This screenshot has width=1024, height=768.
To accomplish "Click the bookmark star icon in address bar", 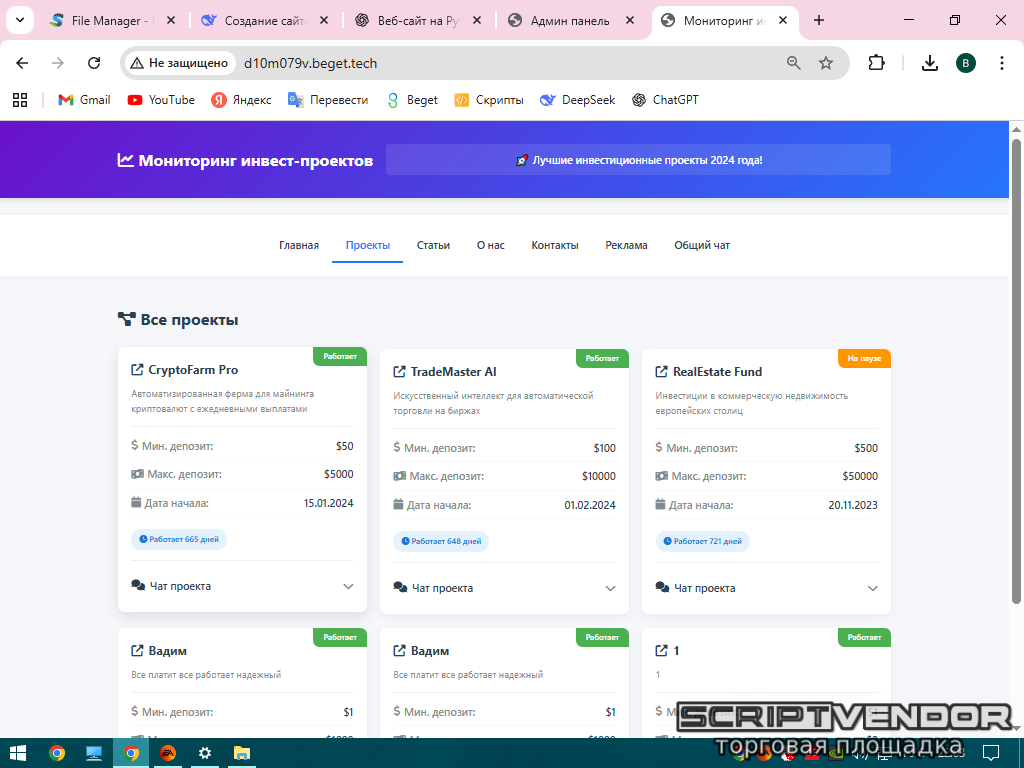I will coord(826,63).
